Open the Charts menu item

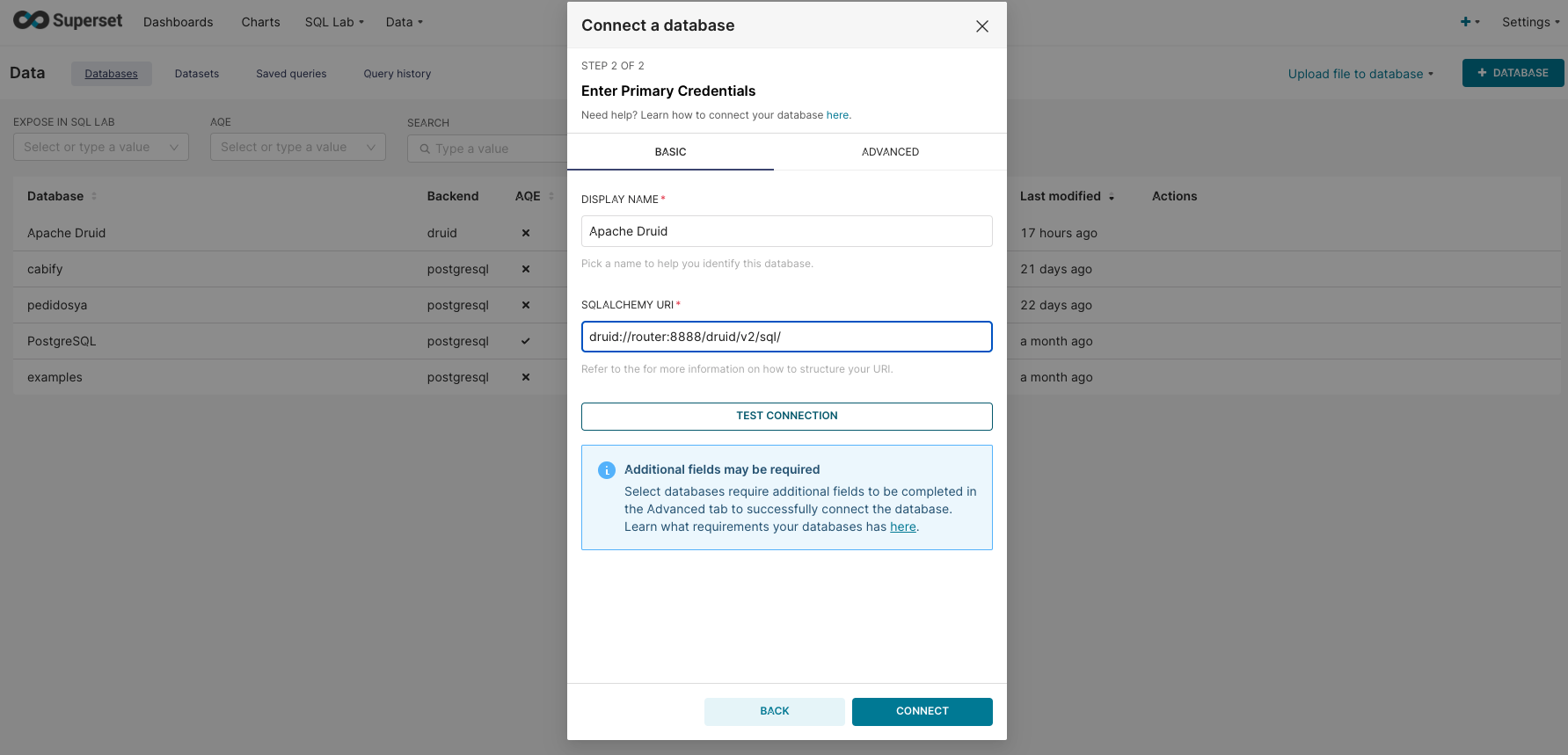click(x=261, y=22)
